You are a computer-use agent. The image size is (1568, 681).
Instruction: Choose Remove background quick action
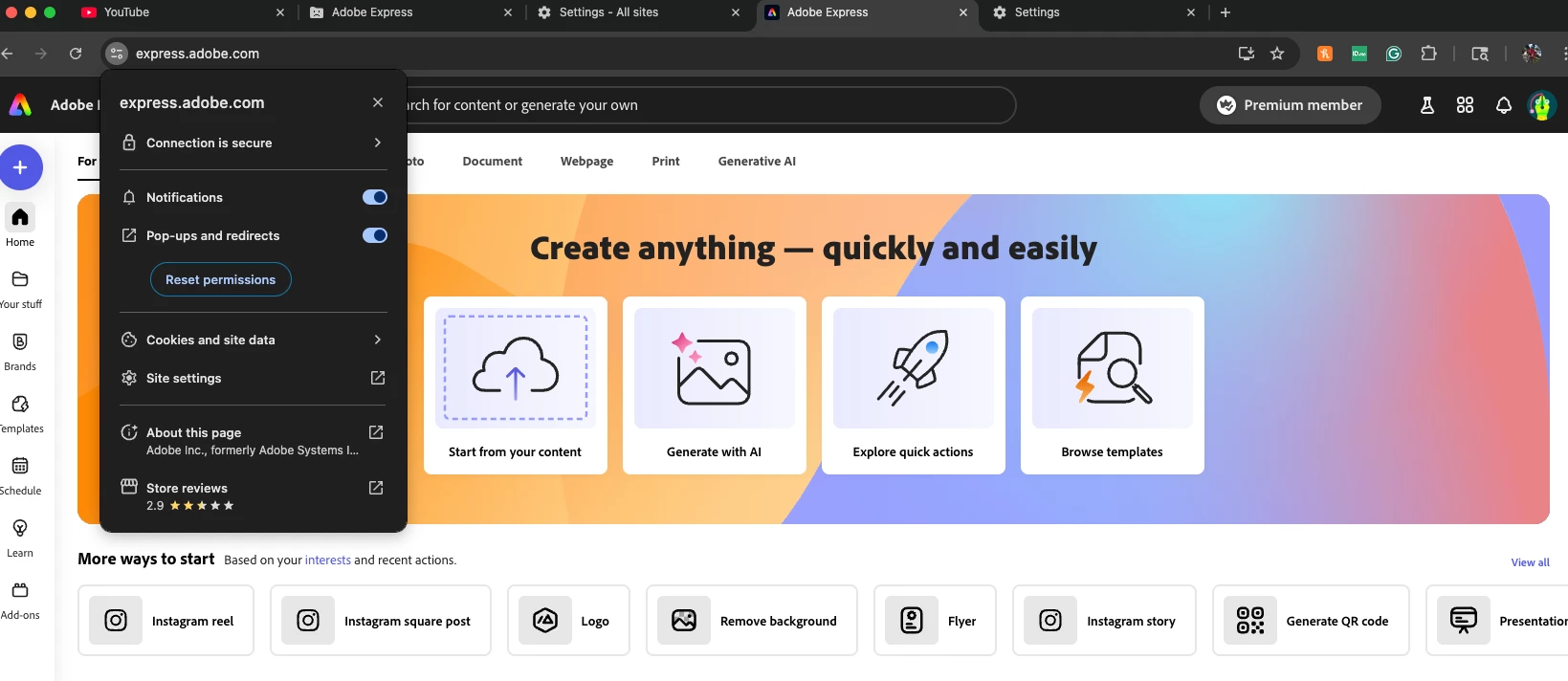tap(752, 621)
